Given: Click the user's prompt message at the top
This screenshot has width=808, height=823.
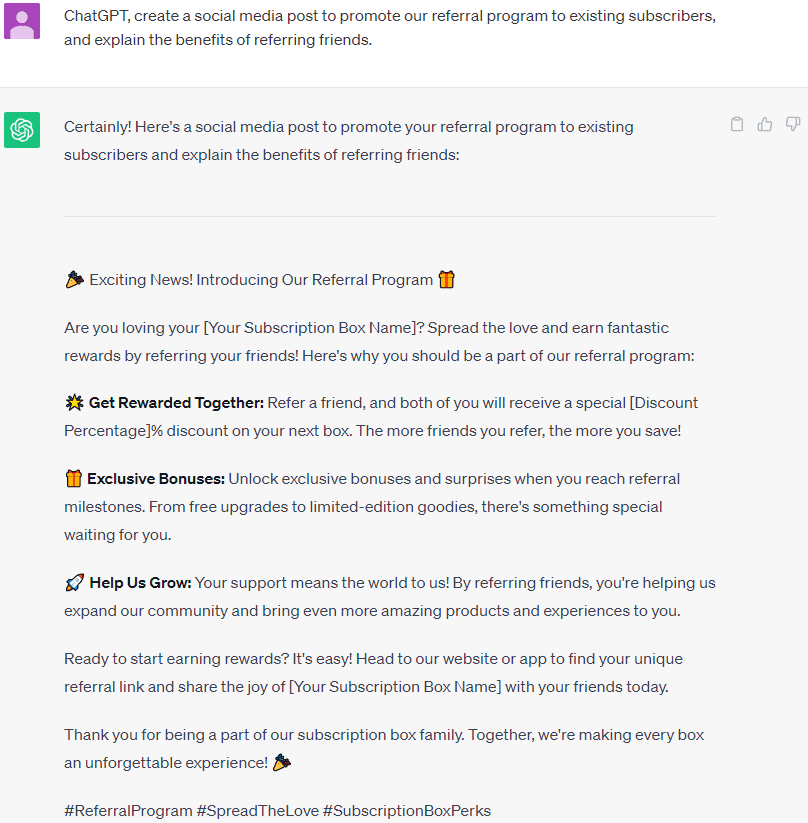Looking at the screenshot, I should (390, 28).
